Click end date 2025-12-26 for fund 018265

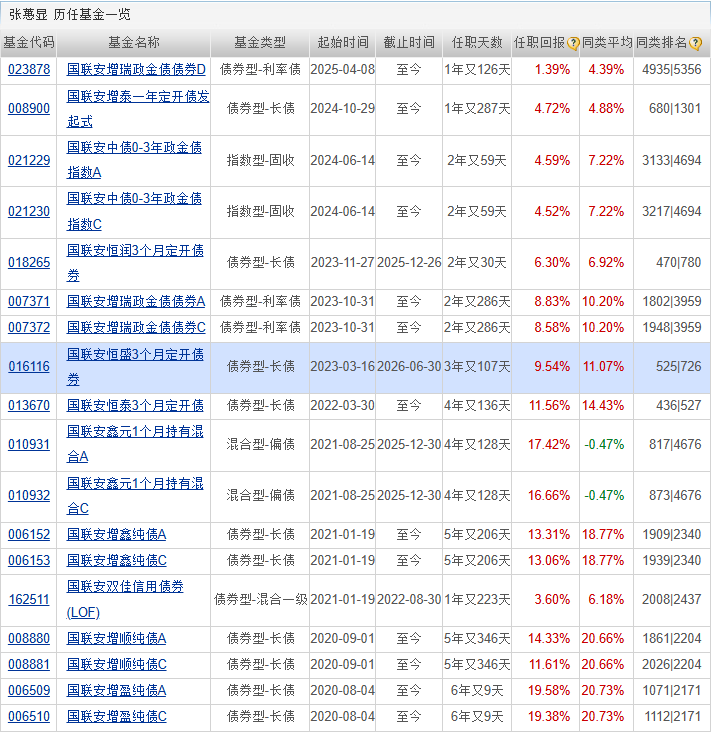pyautogui.click(x=409, y=262)
